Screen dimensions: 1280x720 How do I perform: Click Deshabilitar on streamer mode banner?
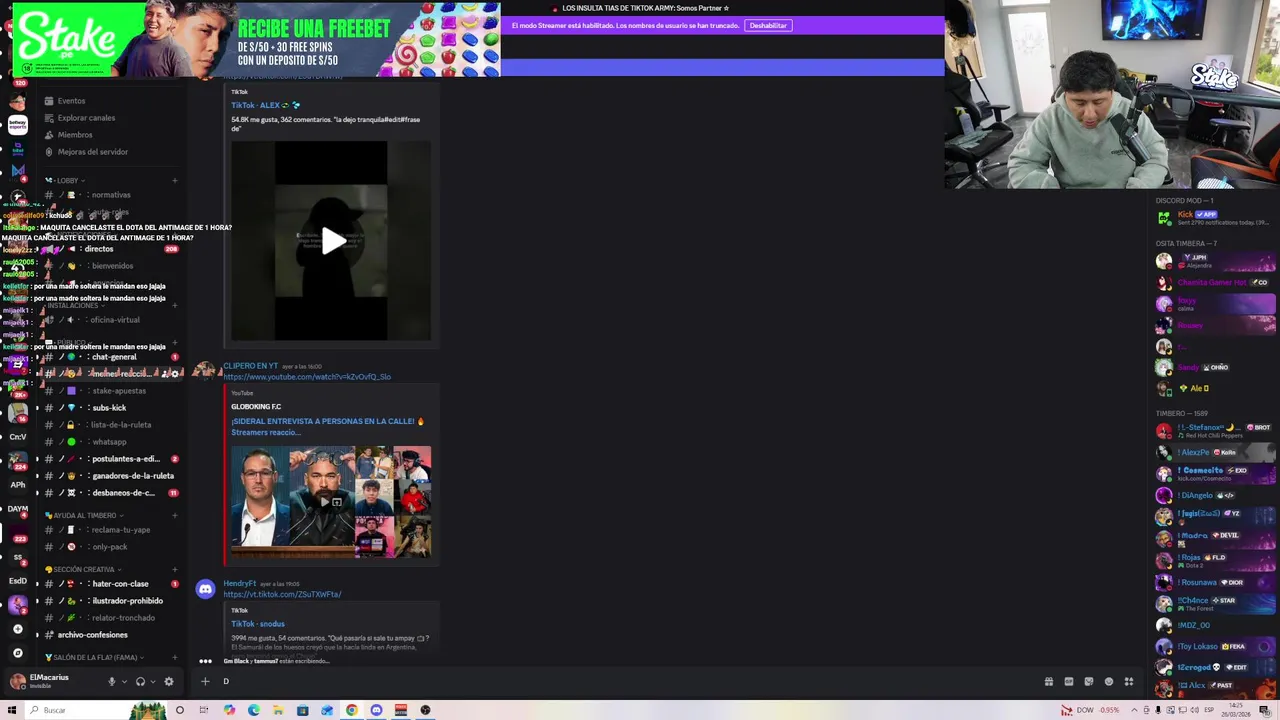(768, 25)
